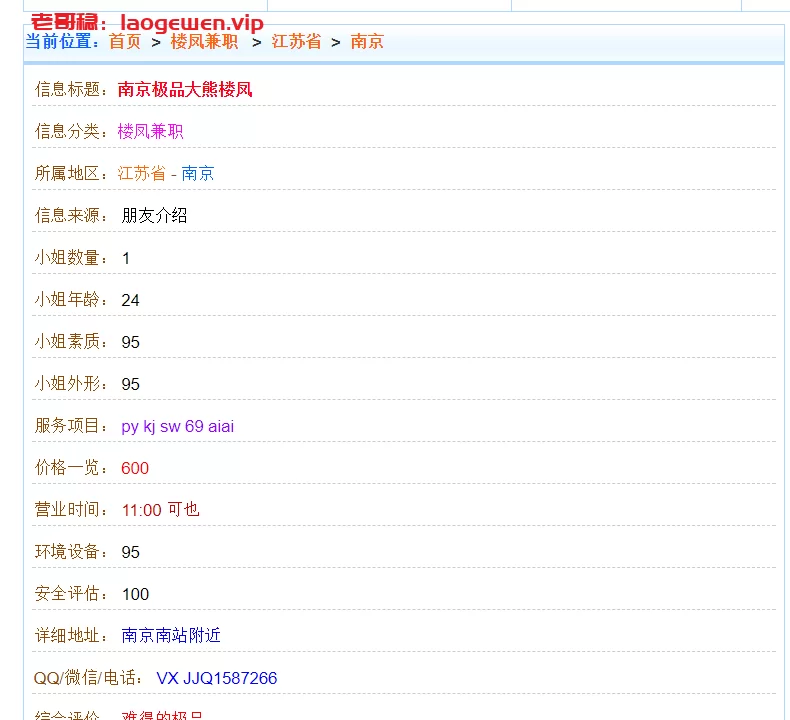Click the blue contact text beside QQ/微信/电话
Screen dimensions: 790x720
[216, 678]
